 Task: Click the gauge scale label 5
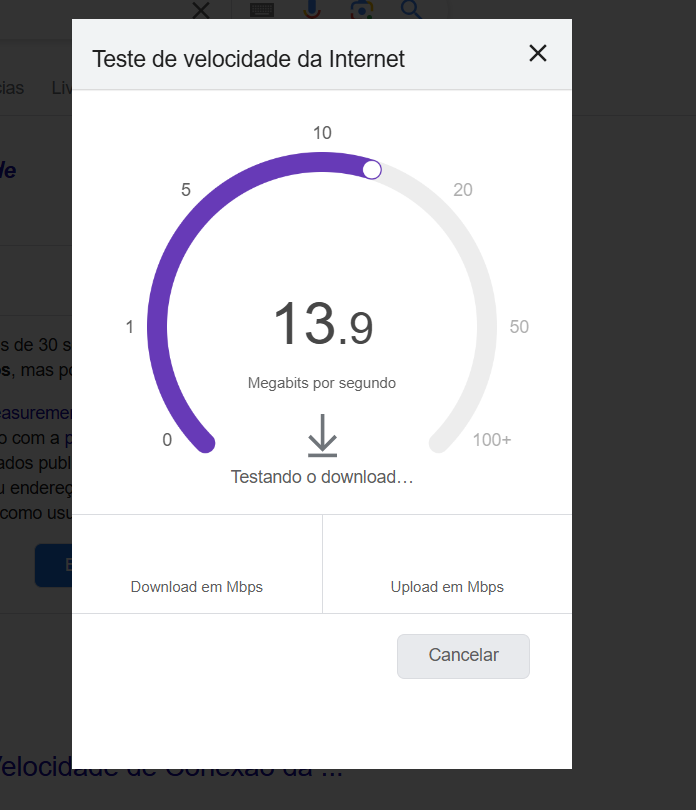click(186, 190)
